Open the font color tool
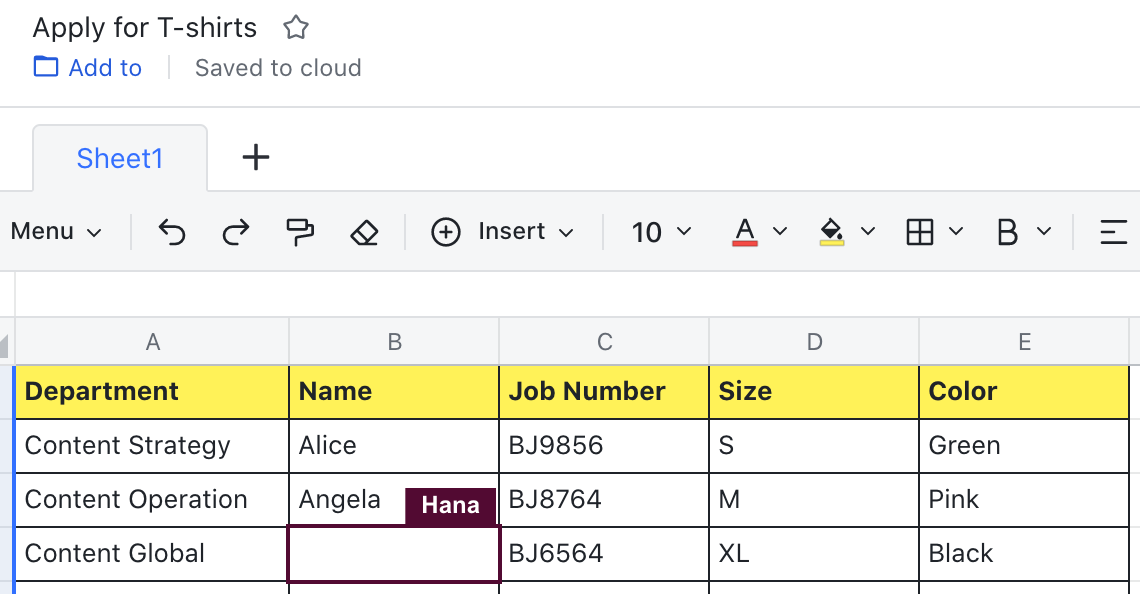1140x594 pixels. click(744, 231)
